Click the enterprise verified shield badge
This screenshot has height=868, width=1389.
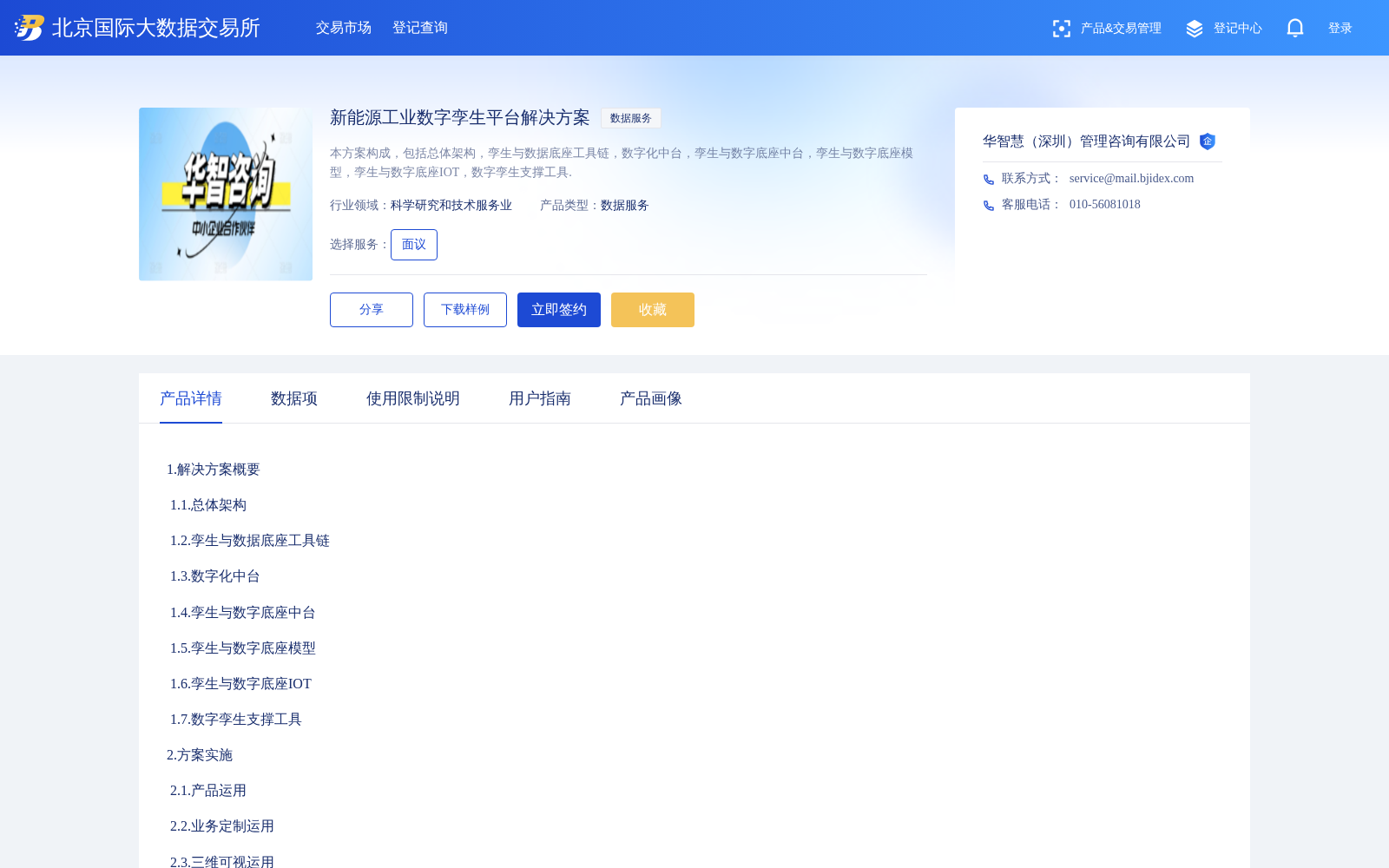pyautogui.click(x=1208, y=141)
